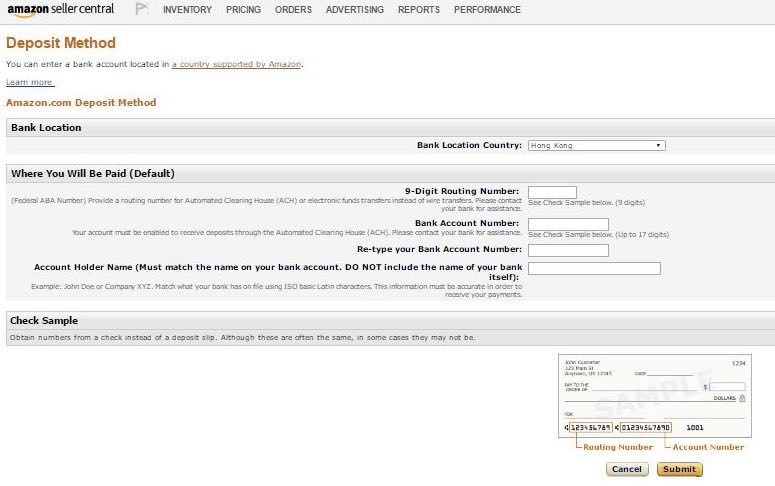This screenshot has height=486, width=775.
Task: Click the highlighted routing number on the sample check
Action: [590, 427]
